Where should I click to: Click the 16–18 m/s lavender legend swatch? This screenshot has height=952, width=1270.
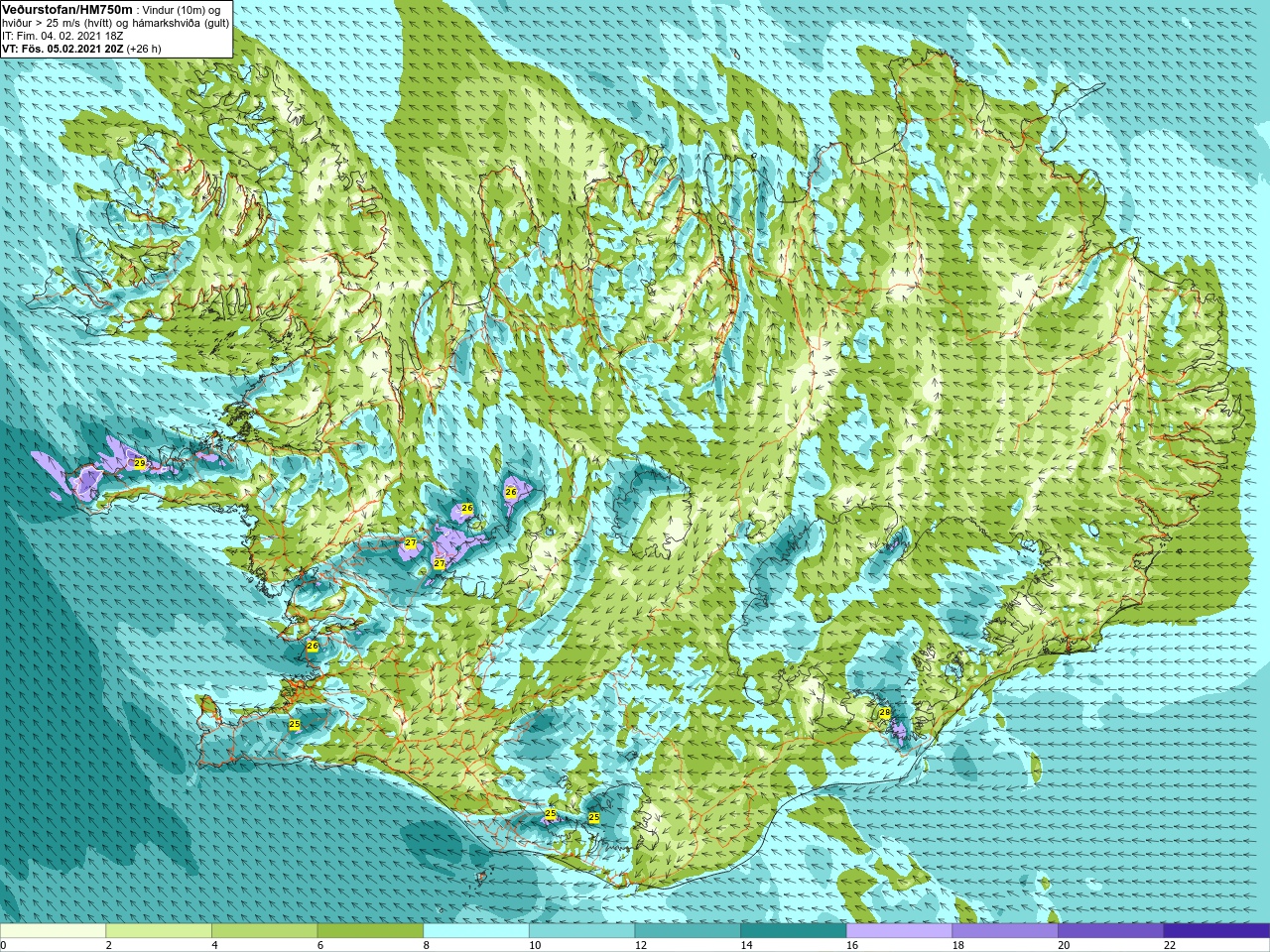900,931
